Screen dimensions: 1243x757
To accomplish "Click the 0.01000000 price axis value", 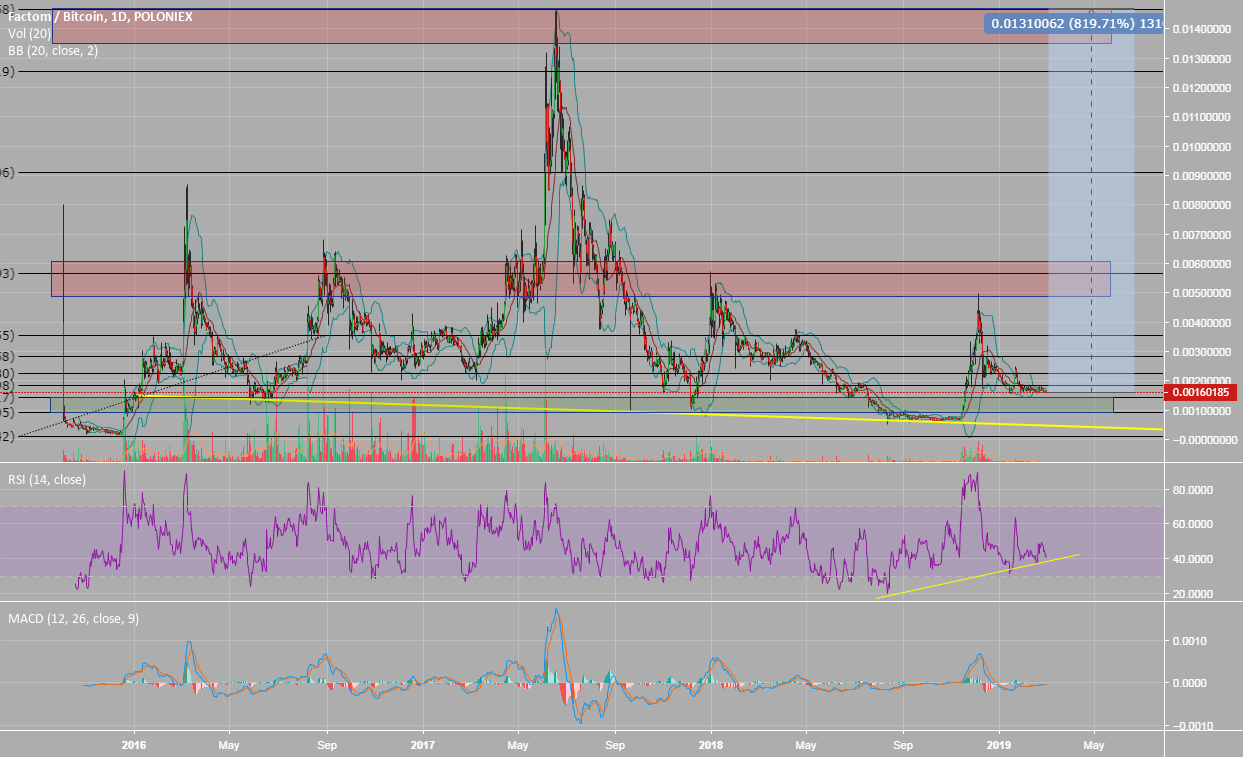I will (1200, 147).
